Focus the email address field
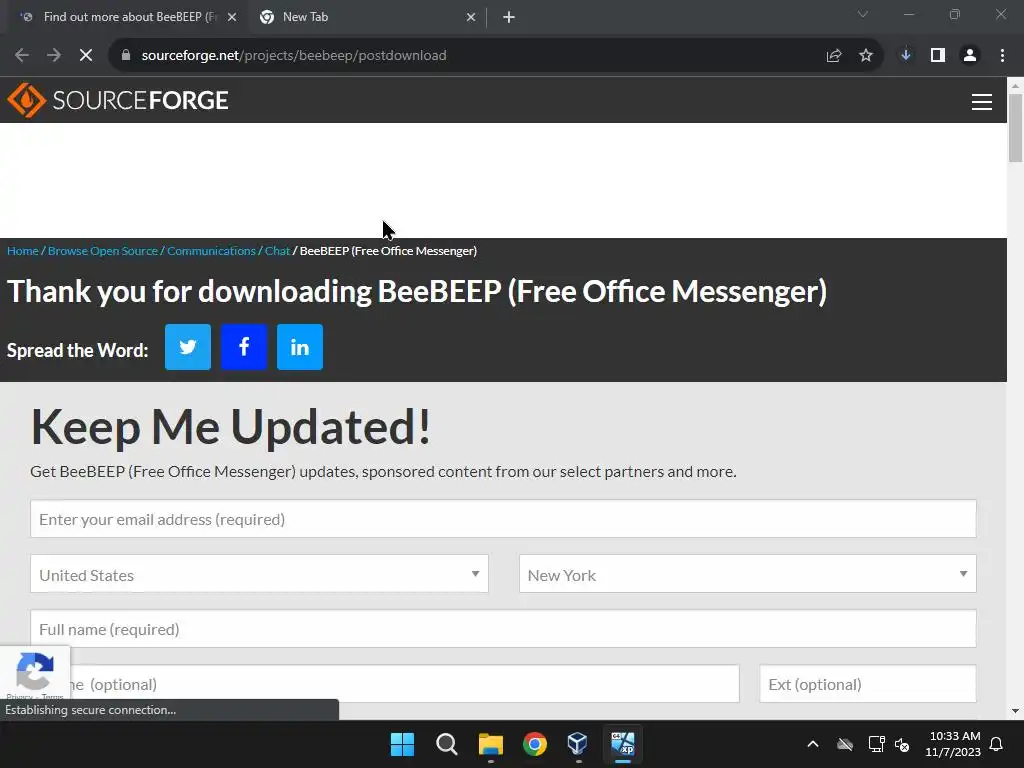 [x=503, y=519]
